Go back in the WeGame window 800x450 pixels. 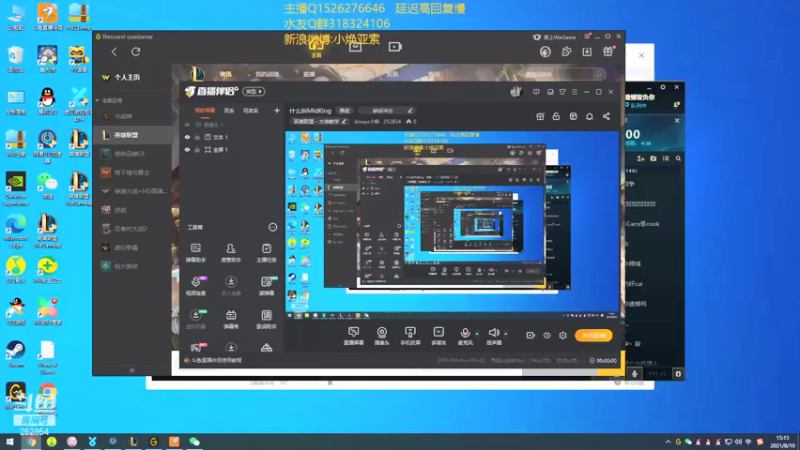point(114,52)
